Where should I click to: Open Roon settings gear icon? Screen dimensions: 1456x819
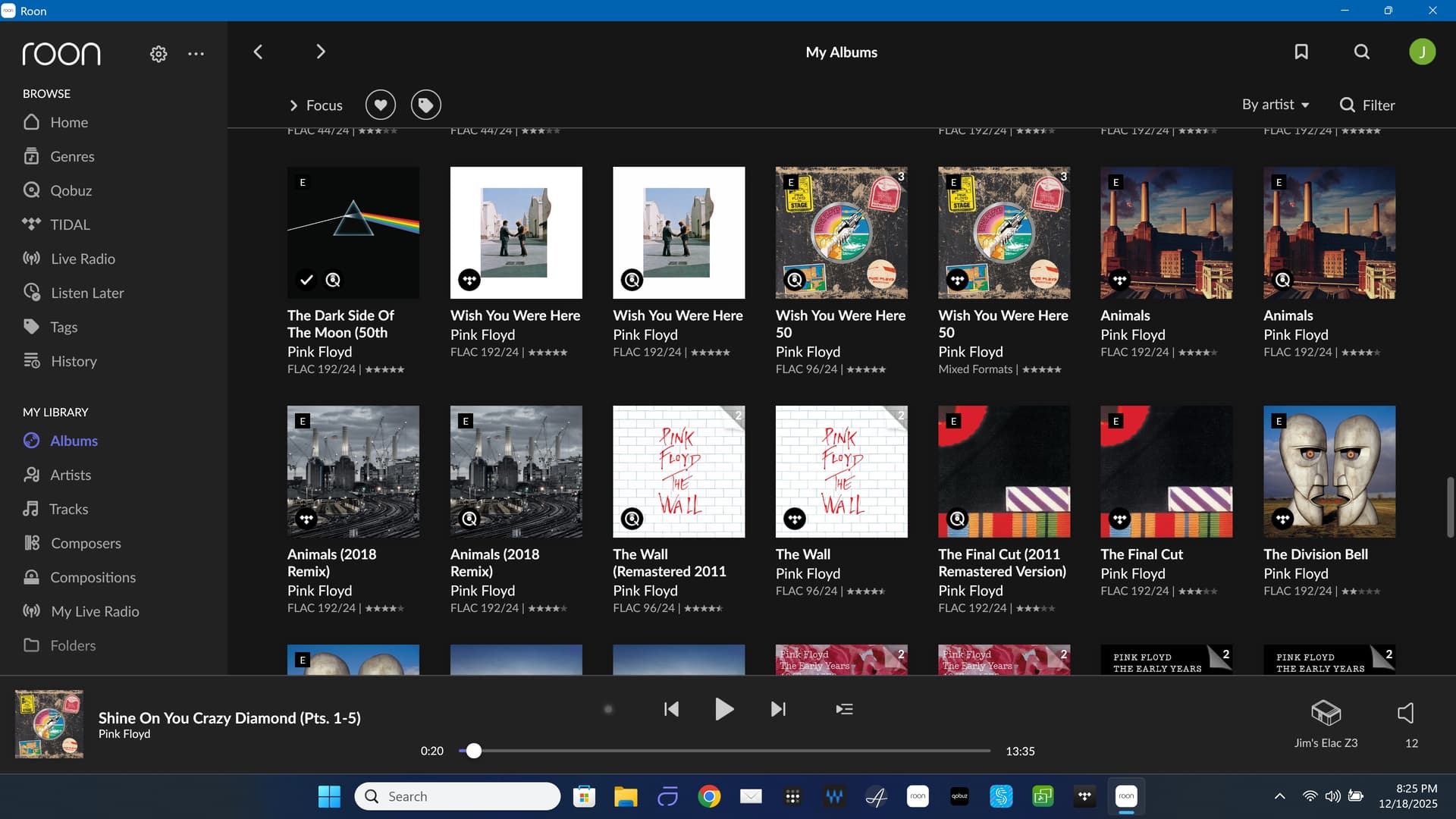pos(158,54)
